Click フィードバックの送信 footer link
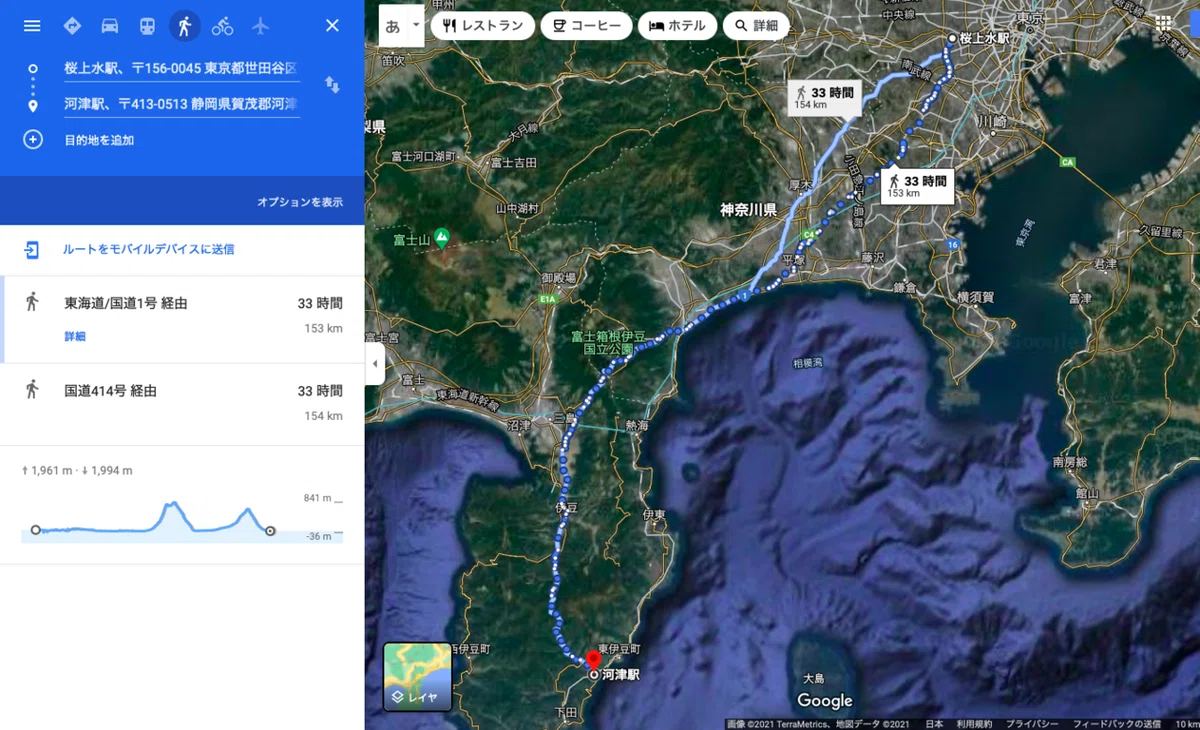 [x=1117, y=724]
